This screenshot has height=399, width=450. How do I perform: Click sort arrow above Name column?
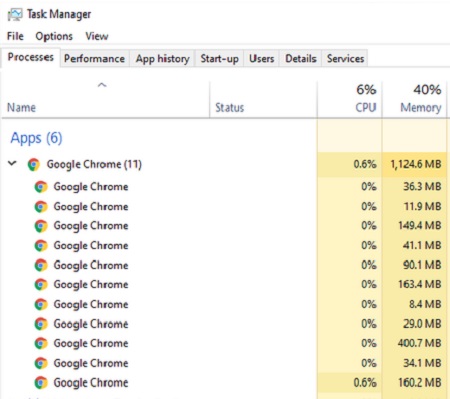point(102,85)
